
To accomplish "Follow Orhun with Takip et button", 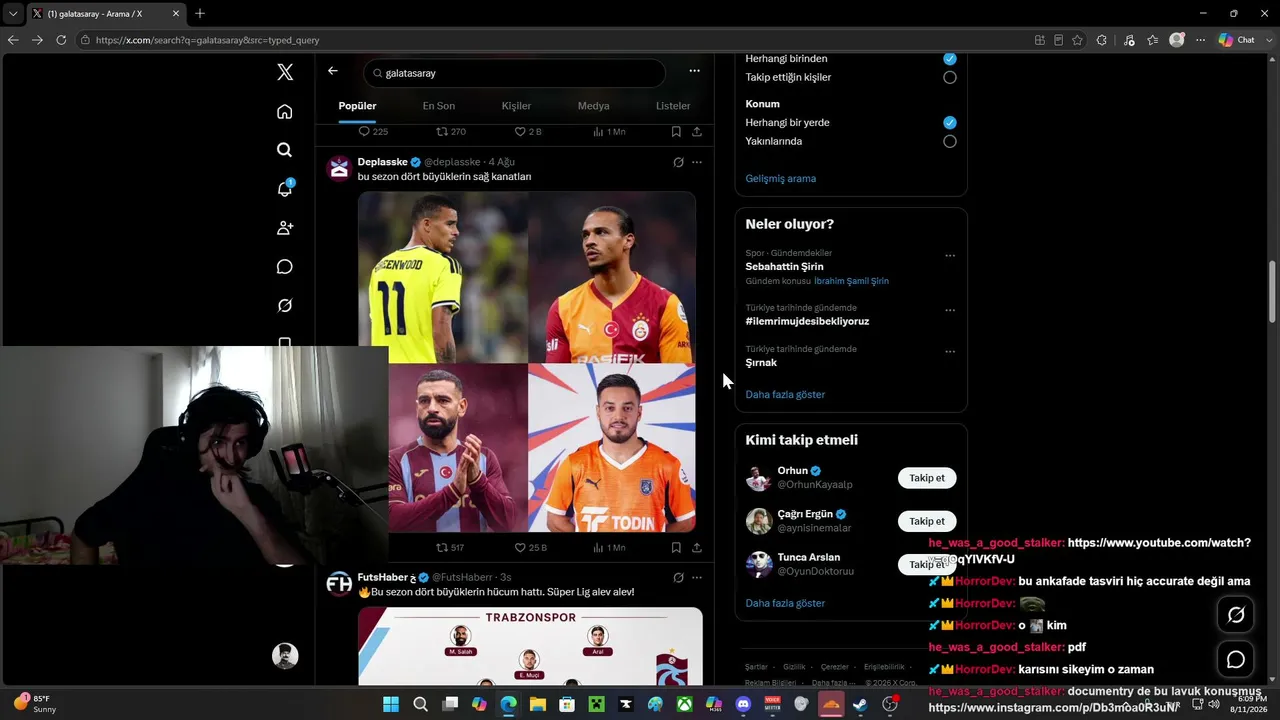I will [x=927, y=478].
